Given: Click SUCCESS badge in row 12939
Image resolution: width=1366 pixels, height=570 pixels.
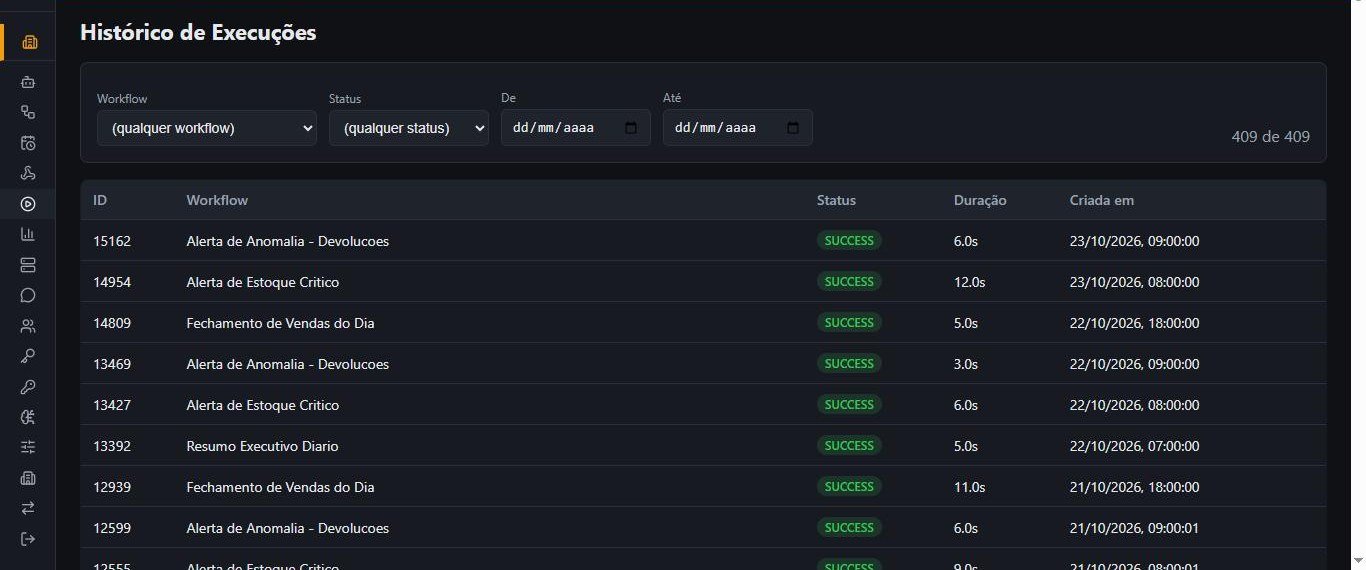Looking at the screenshot, I should (849, 486).
